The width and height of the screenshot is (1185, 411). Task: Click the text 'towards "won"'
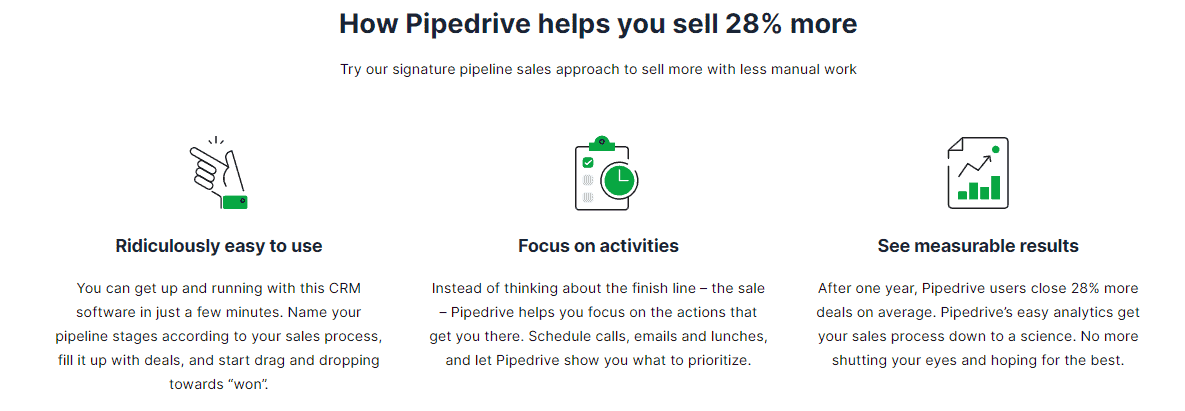219,384
